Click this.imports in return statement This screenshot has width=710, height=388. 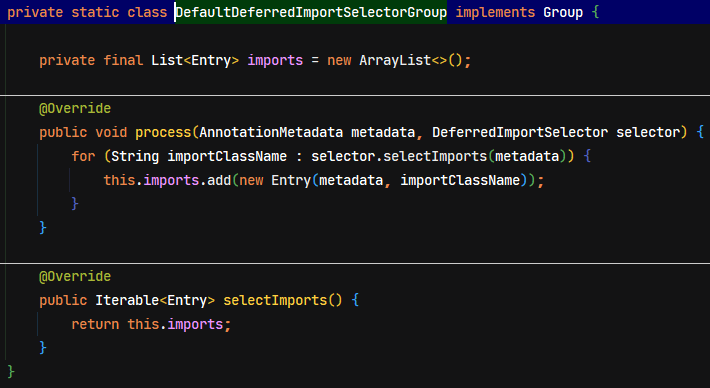tap(175, 324)
